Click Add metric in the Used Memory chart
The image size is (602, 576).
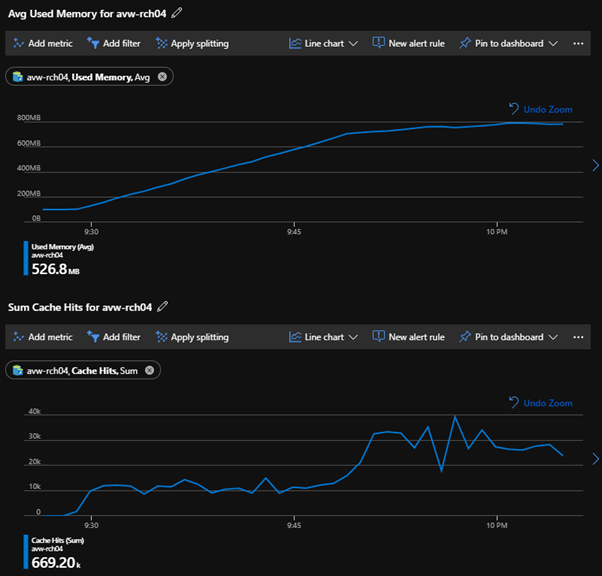[42, 44]
